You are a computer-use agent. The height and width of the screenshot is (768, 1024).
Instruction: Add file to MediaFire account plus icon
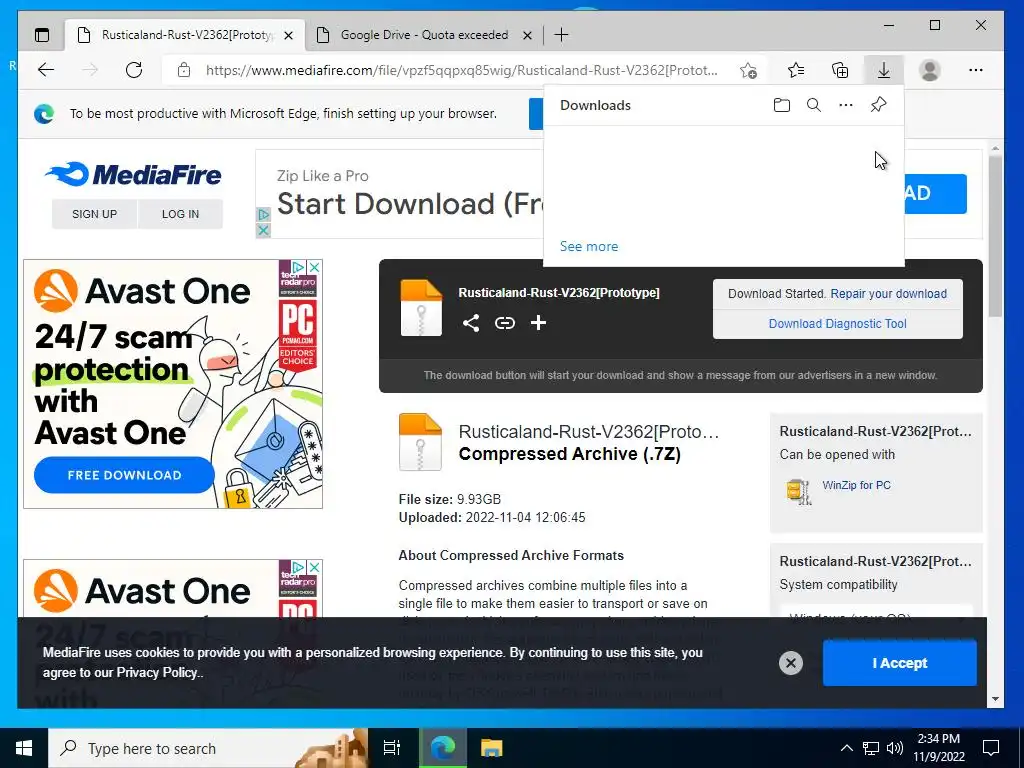(538, 323)
